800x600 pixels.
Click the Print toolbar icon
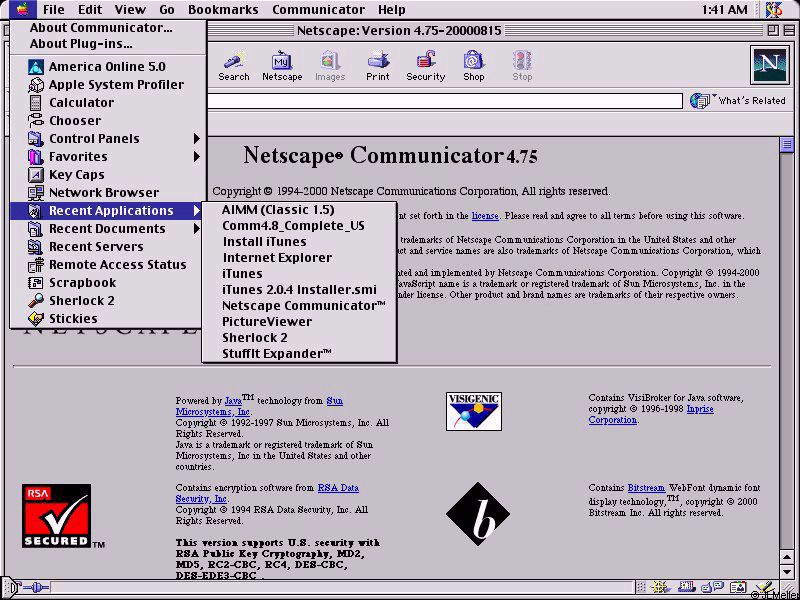[378, 66]
